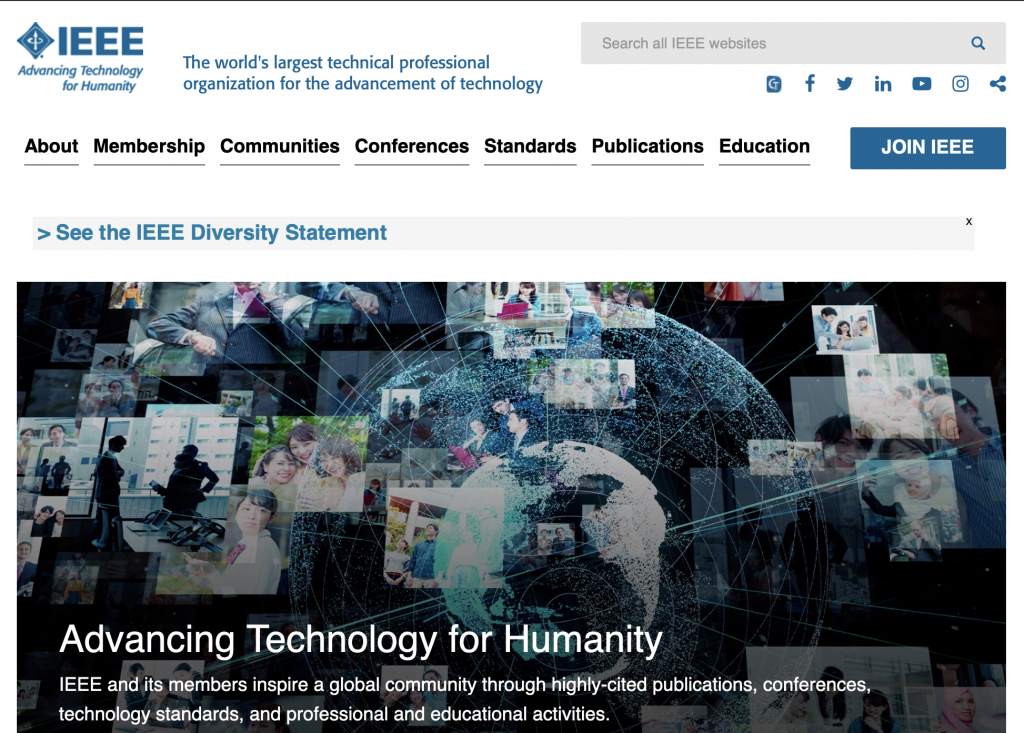
Task: Click the JOIN IEEE button
Action: click(x=927, y=148)
